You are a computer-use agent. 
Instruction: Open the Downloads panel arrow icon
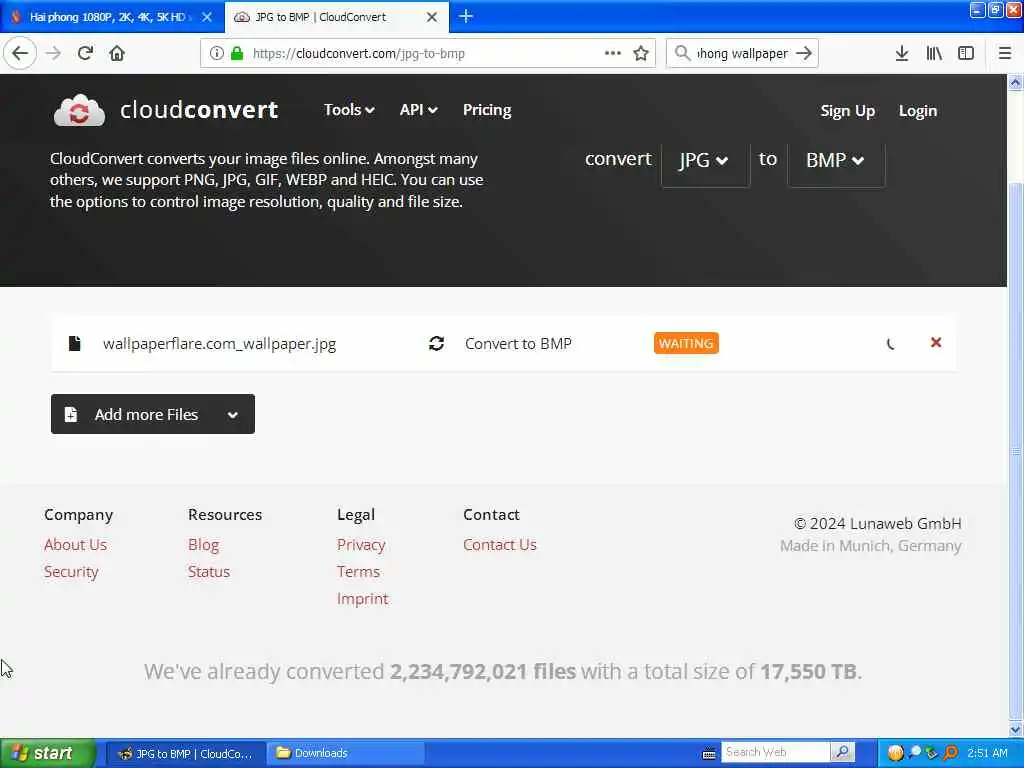point(902,53)
